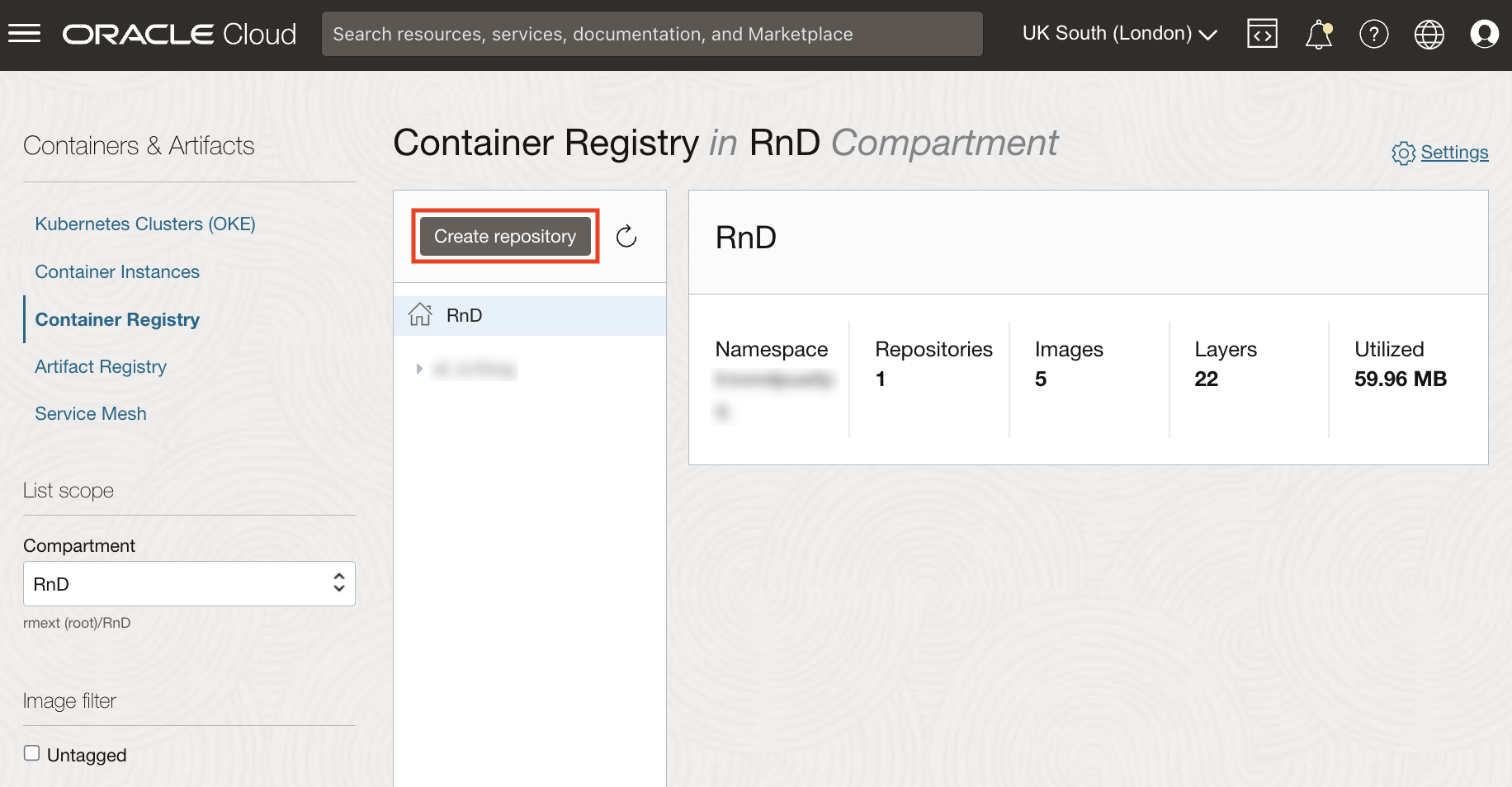Open the Settings link
The image size is (1512, 787).
point(1454,153)
